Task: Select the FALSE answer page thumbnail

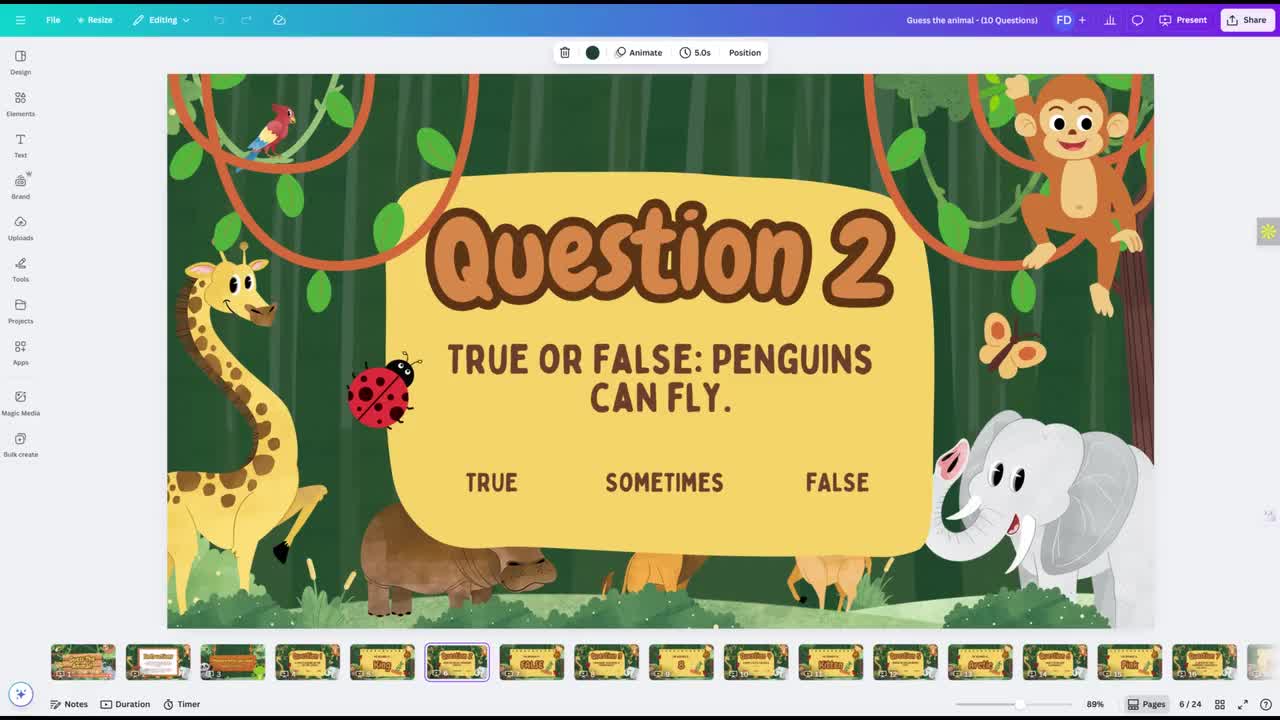Action: click(x=532, y=662)
